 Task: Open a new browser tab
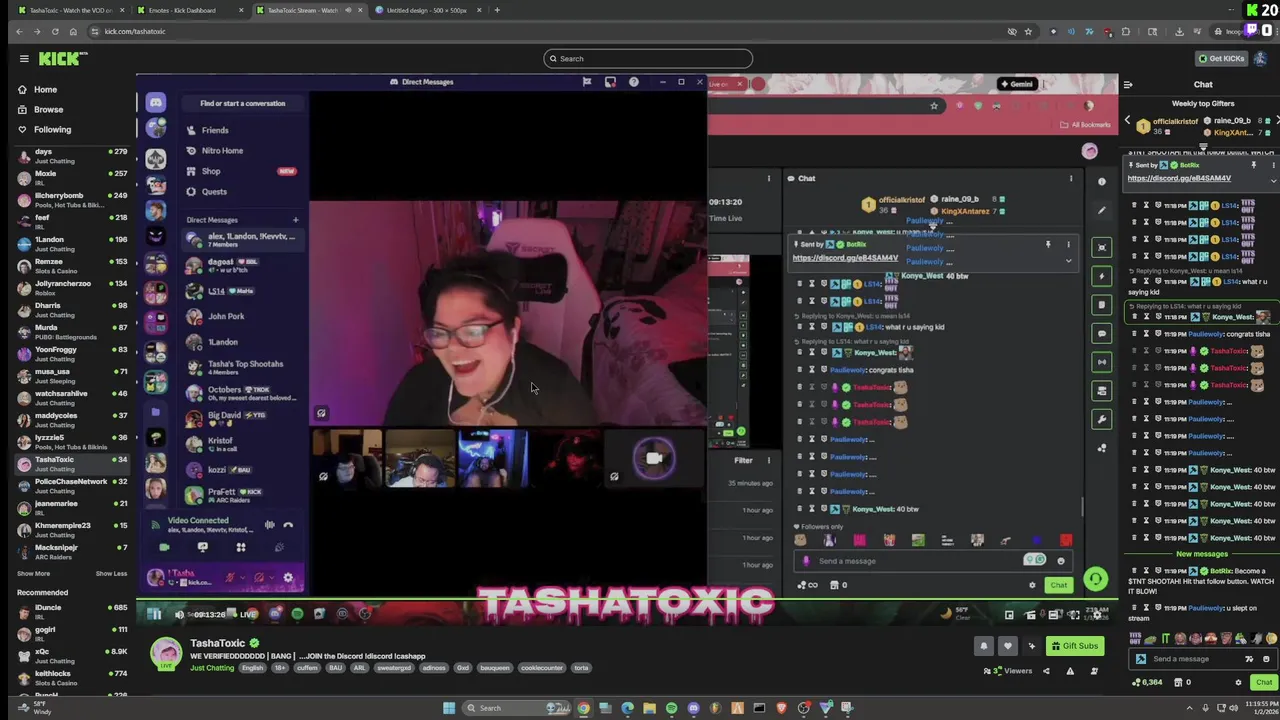[x=497, y=10]
